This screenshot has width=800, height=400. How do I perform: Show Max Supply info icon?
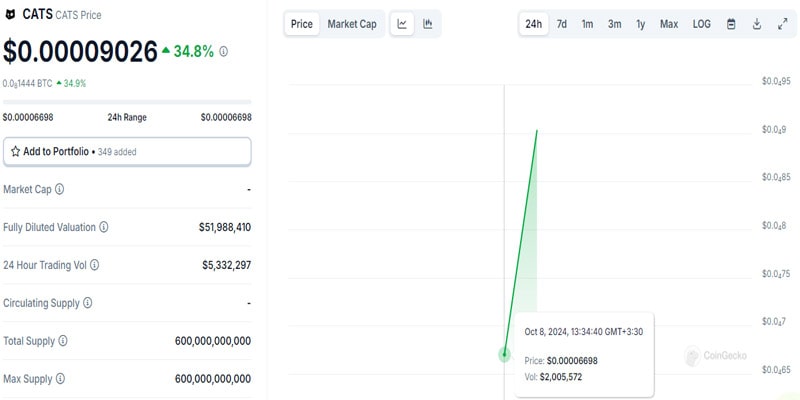coord(60,379)
